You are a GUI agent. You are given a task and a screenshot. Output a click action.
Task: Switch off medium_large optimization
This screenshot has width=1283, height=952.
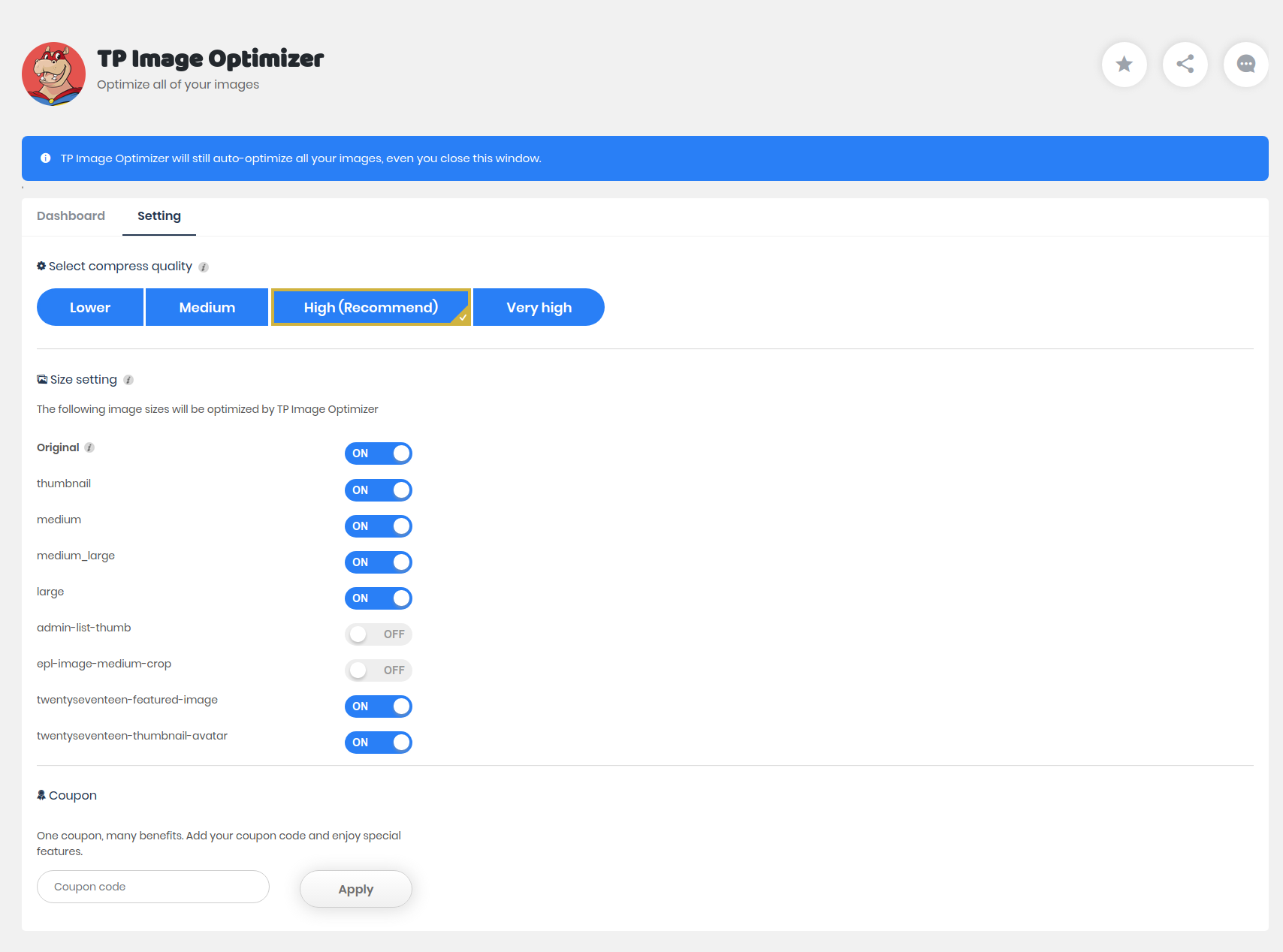coord(379,562)
